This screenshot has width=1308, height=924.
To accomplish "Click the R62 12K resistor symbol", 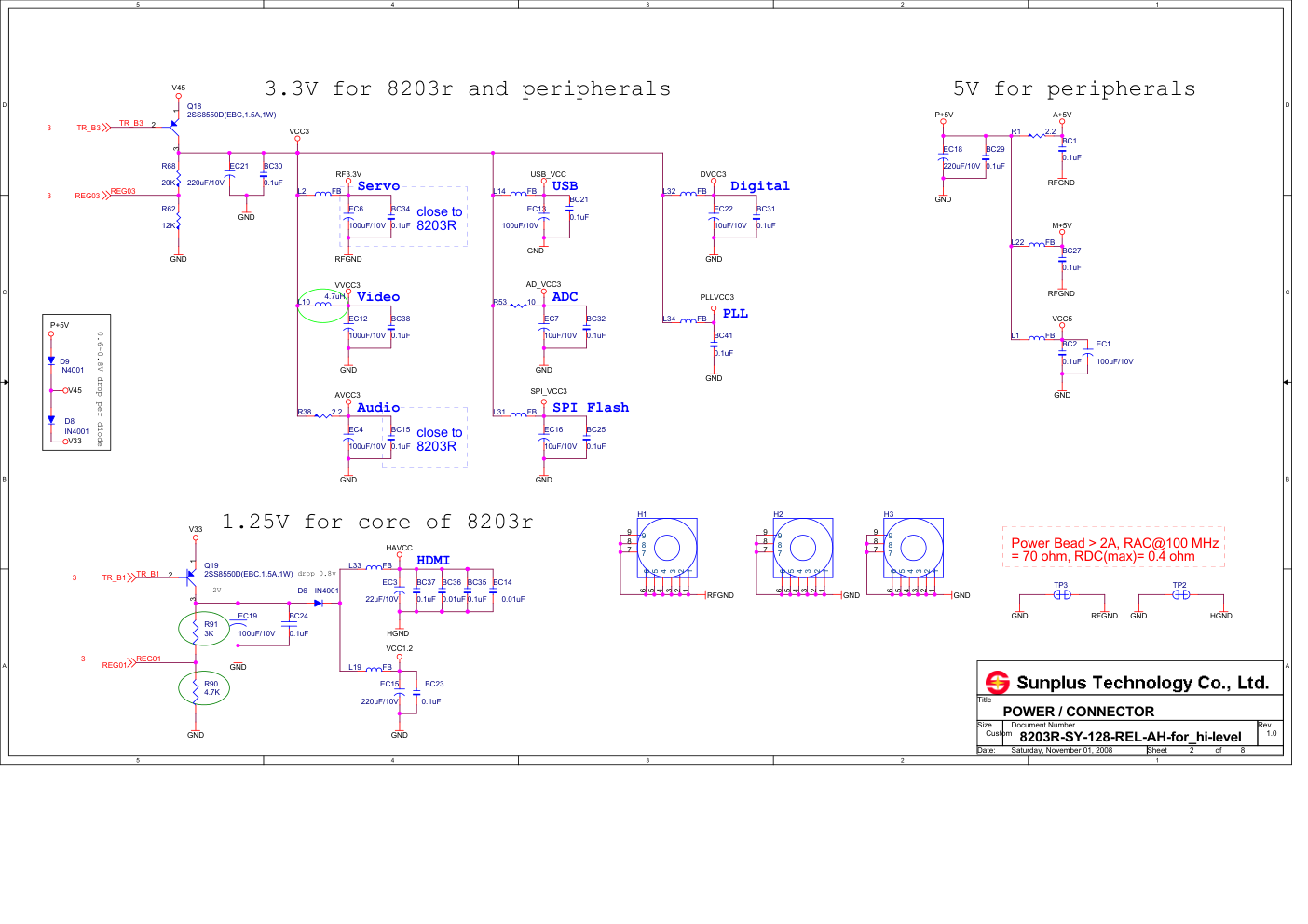I will [x=178, y=222].
